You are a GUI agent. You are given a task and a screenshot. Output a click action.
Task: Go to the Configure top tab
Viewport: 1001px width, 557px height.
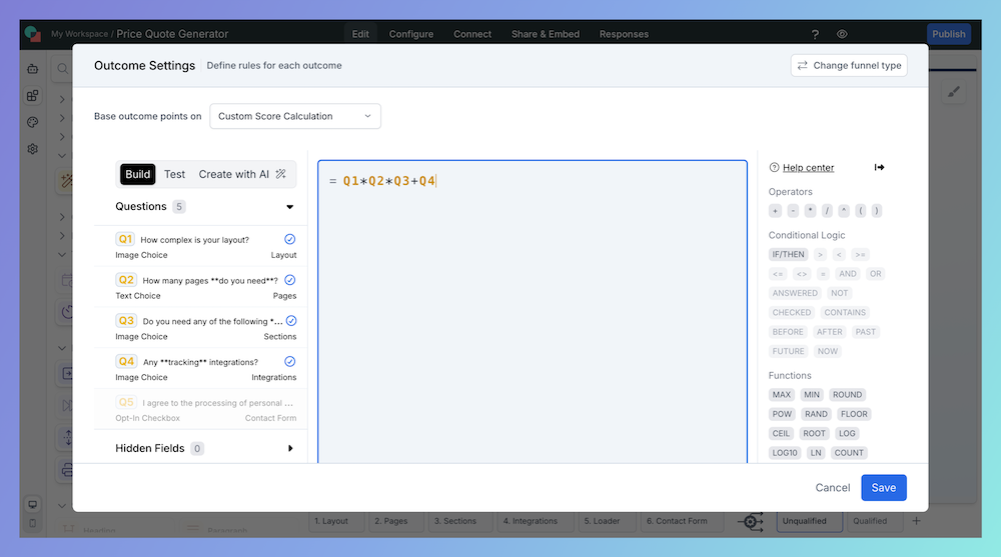tap(411, 34)
